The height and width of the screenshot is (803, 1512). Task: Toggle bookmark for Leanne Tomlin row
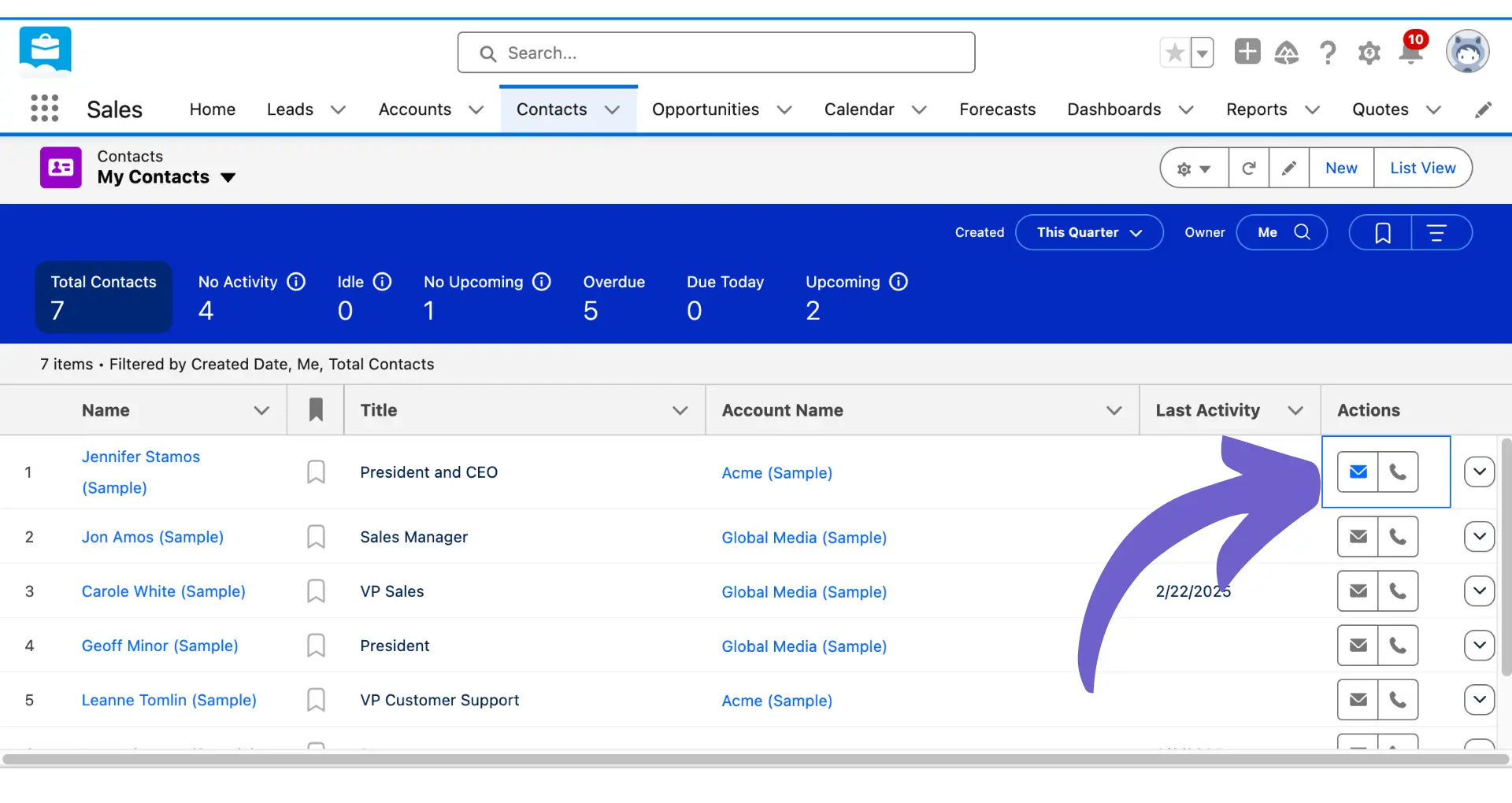[316, 699]
